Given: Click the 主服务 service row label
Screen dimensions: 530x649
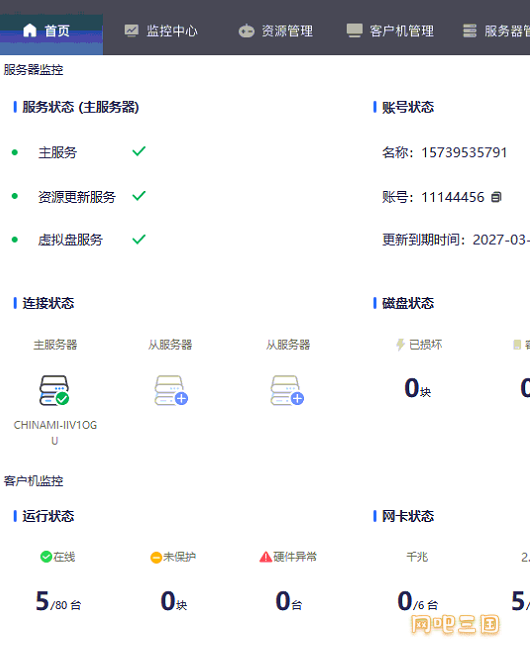Looking at the screenshot, I should (x=58, y=152).
